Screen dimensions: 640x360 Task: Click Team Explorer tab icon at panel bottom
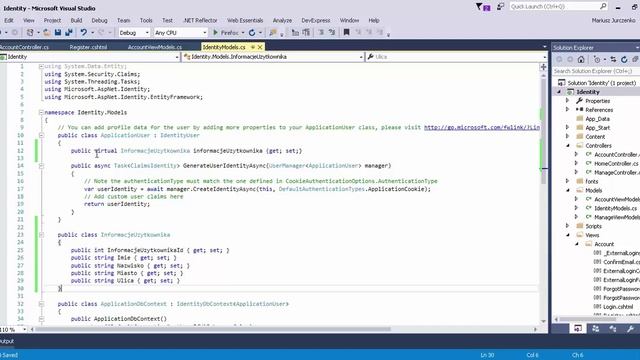[595, 329]
